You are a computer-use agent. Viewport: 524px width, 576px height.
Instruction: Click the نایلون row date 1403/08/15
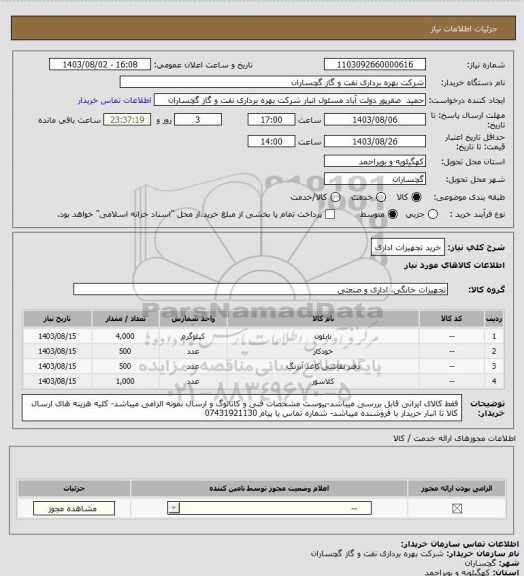tap(57, 336)
